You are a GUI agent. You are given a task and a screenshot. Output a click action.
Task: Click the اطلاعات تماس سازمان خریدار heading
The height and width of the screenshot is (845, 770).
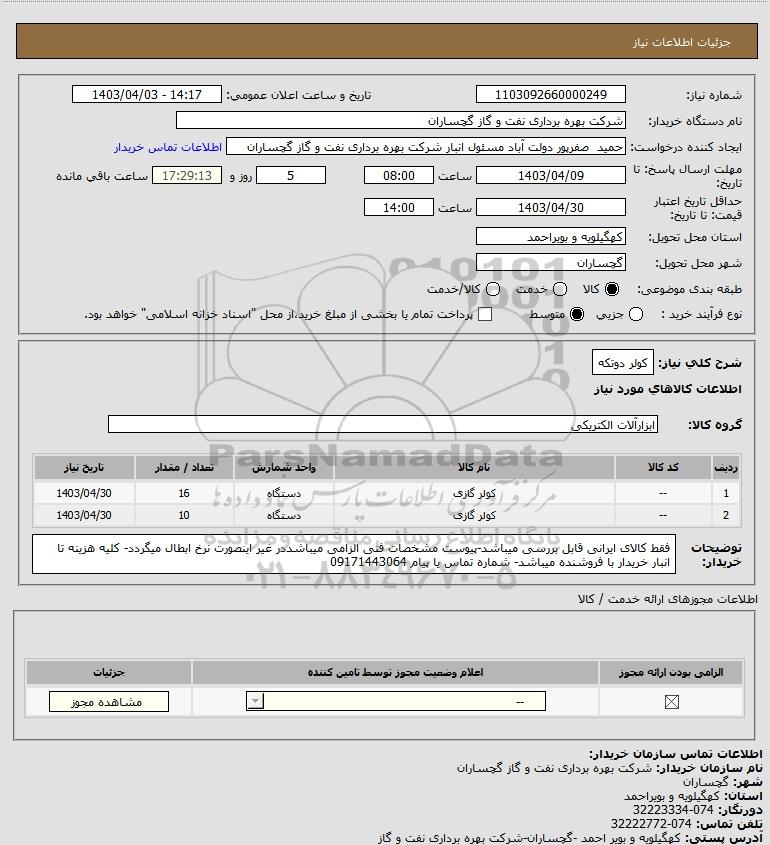(676, 753)
